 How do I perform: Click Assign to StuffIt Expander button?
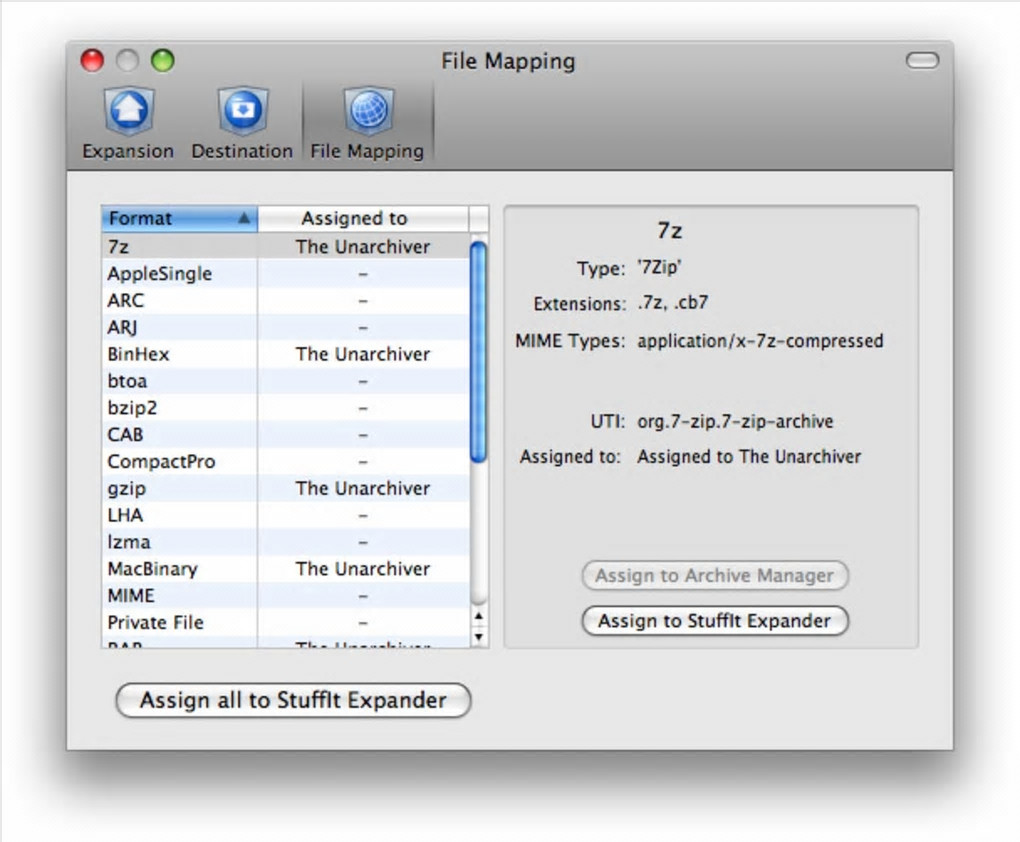[x=714, y=621]
